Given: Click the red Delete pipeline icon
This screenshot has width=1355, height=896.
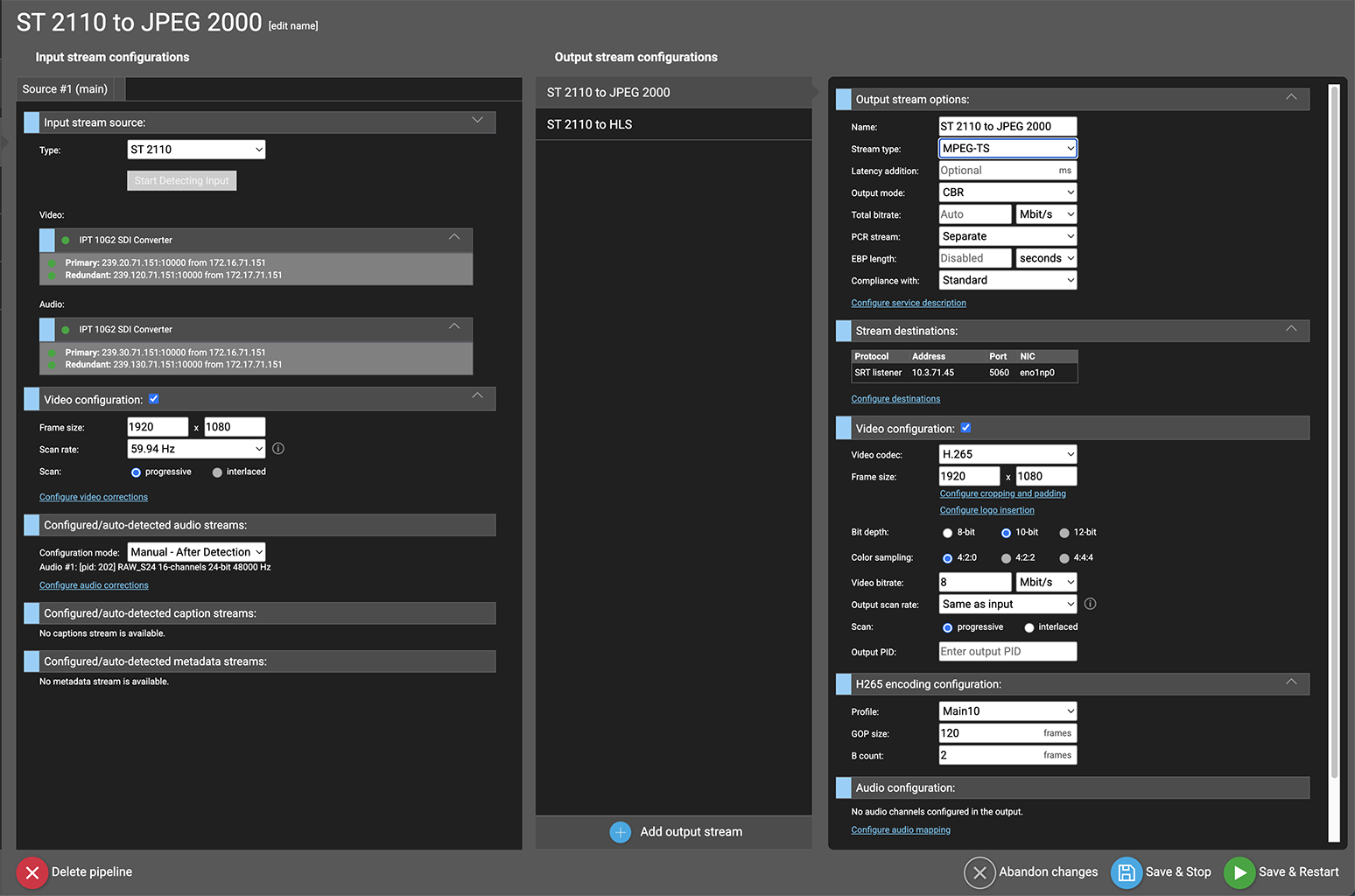Looking at the screenshot, I should point(32,872).
